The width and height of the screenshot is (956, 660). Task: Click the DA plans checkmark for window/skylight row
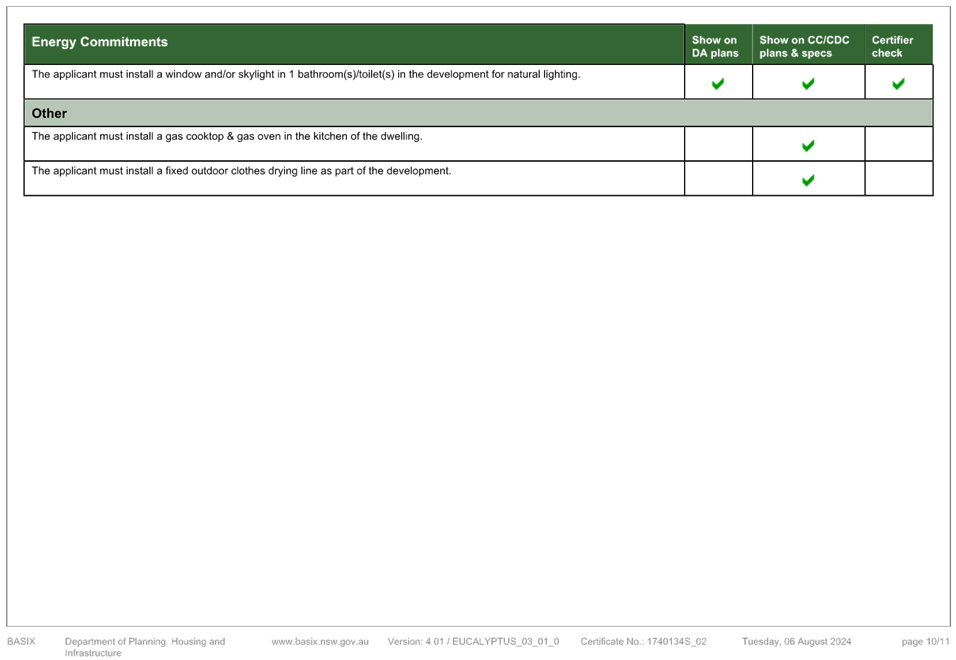point(718,84)
